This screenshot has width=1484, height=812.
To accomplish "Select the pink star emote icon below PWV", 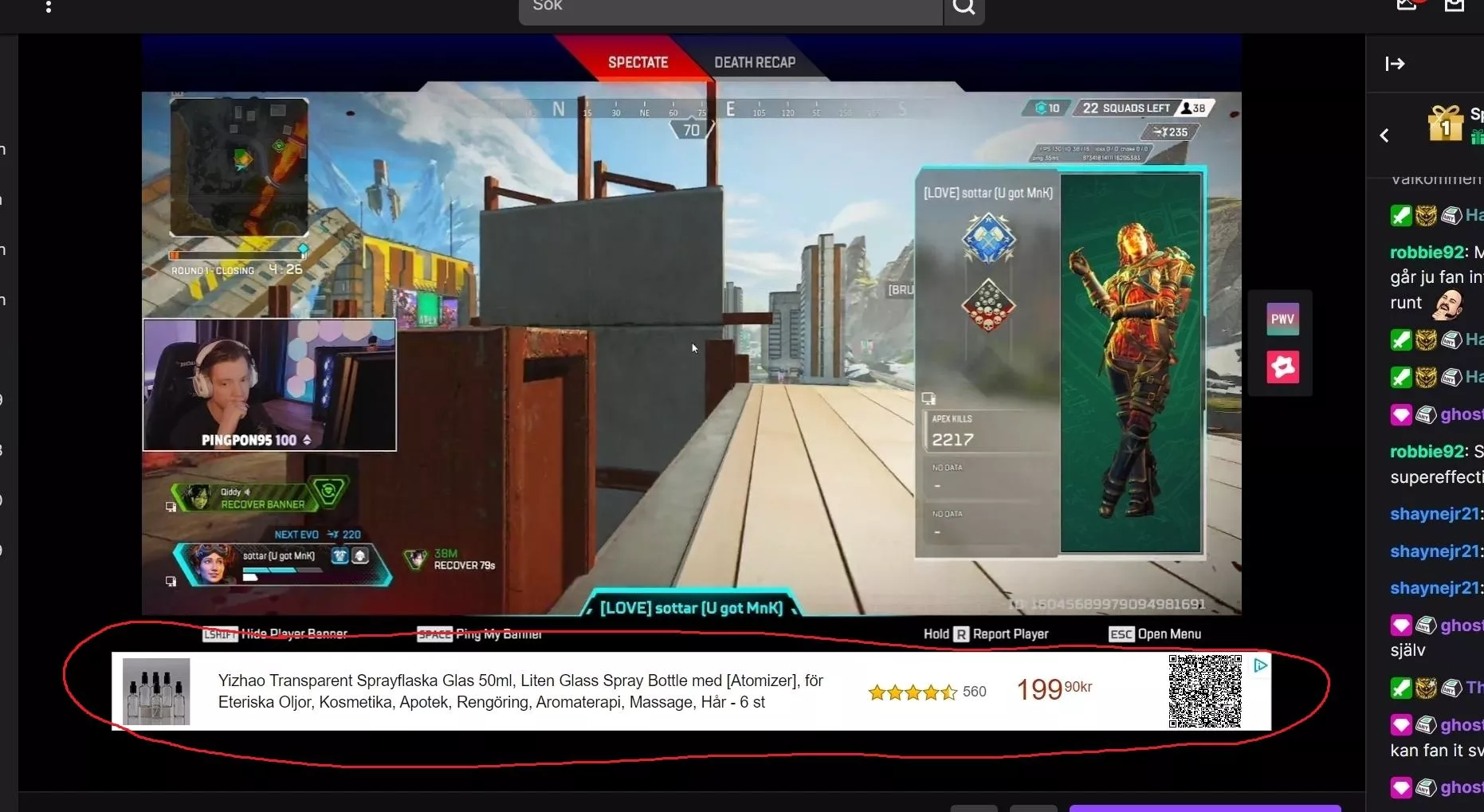I will click(x=1282, y=367).
